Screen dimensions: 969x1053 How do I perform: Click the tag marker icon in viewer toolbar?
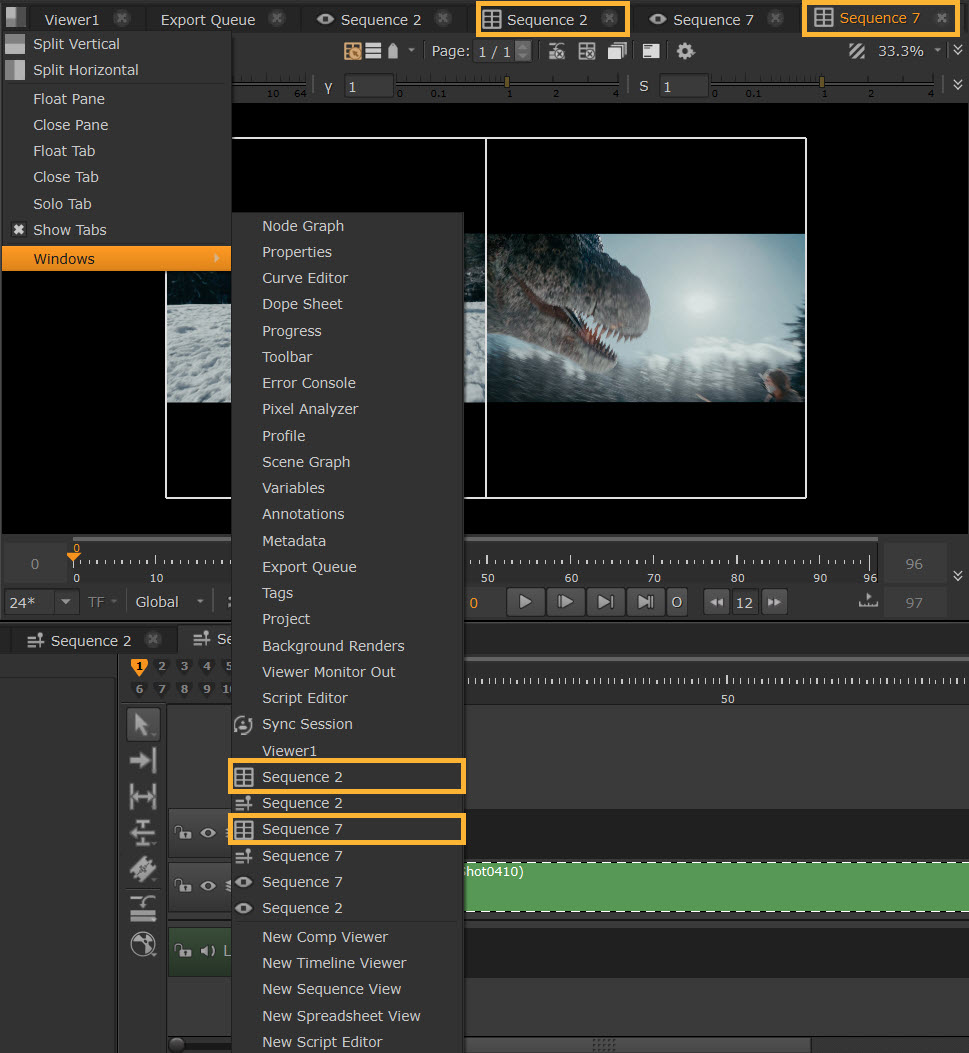pos(394,51)
